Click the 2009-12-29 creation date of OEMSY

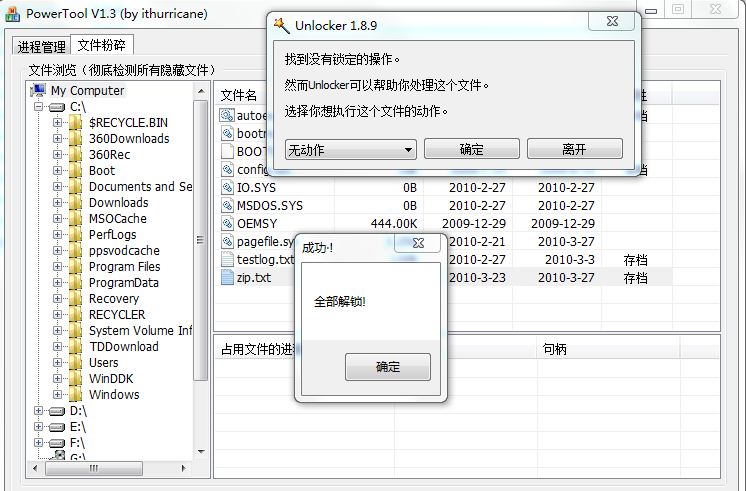474,224
